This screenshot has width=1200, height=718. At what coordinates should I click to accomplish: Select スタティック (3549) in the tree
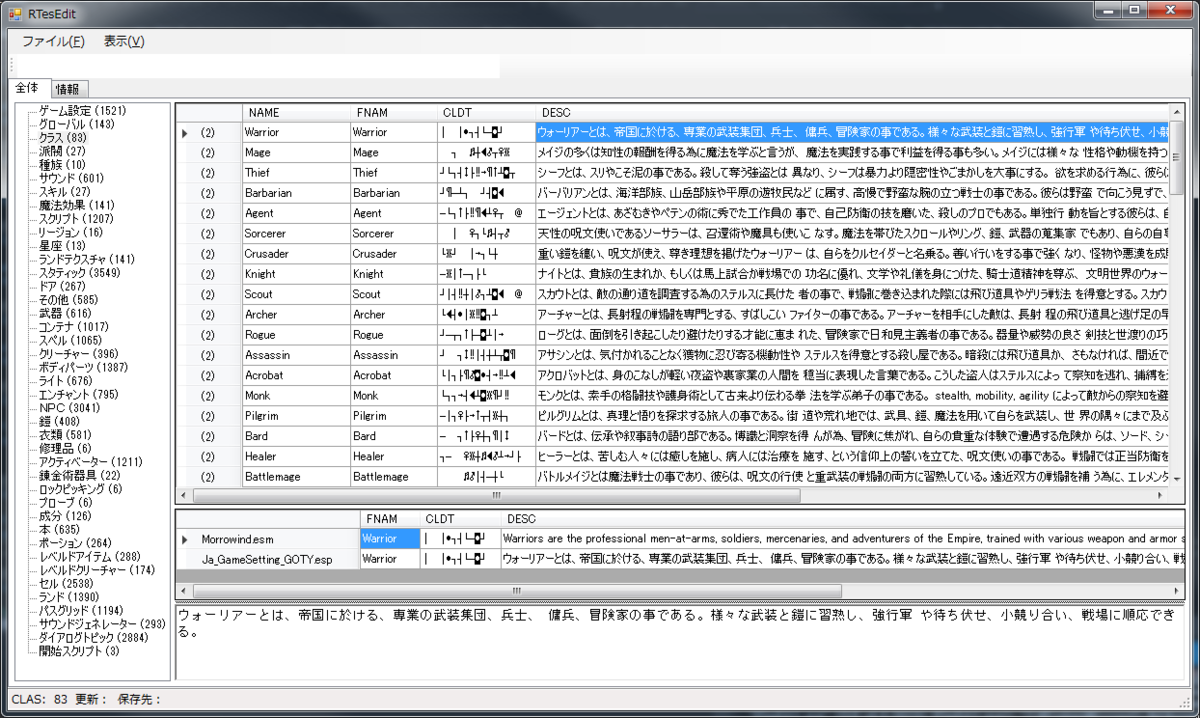[80, 272]
